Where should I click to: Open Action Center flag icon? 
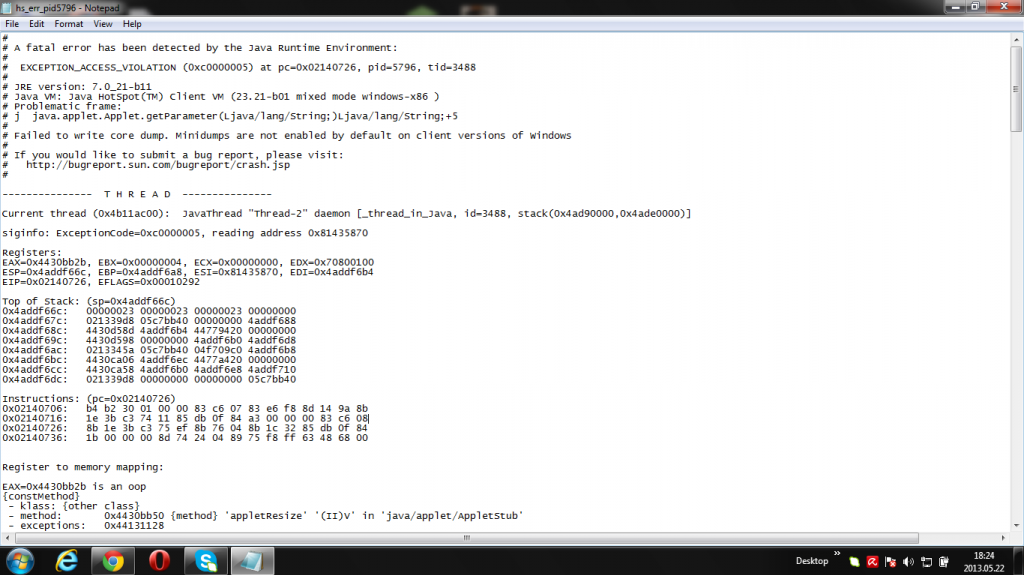click(x=890, y=562)
